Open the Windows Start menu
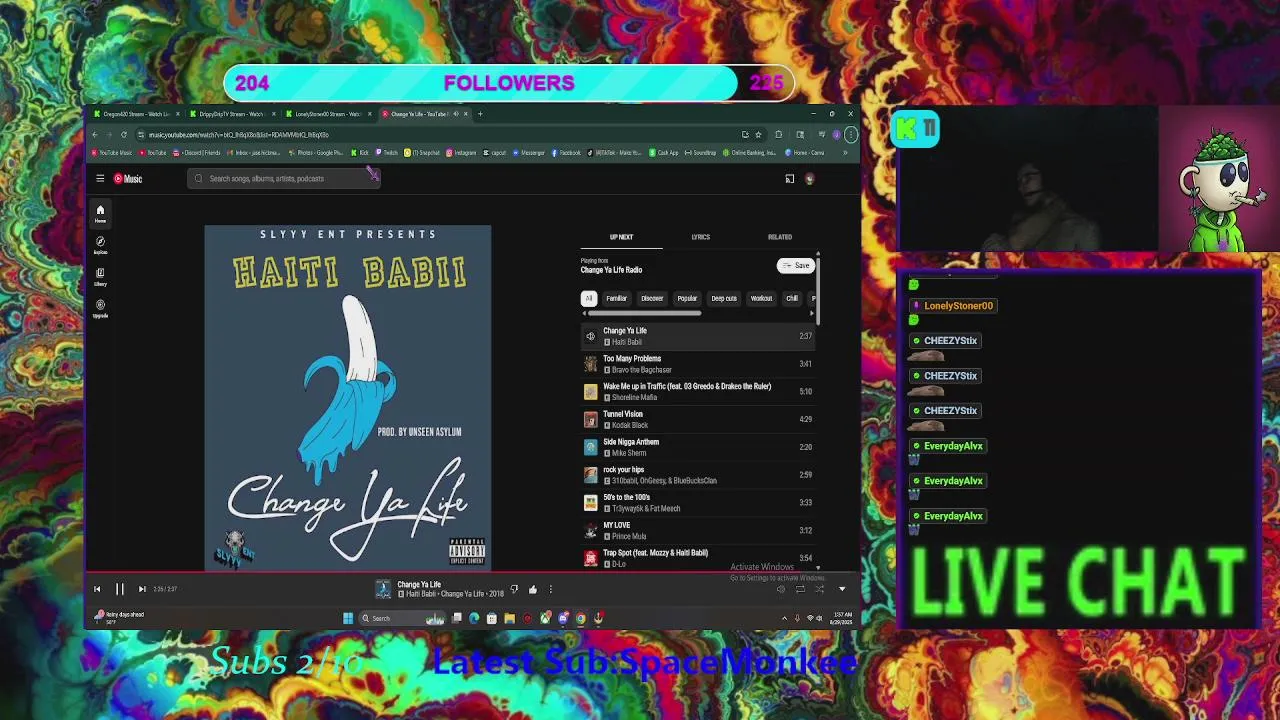The height and width of the screenshot is (720, 1280). click(x=347, y=618)
